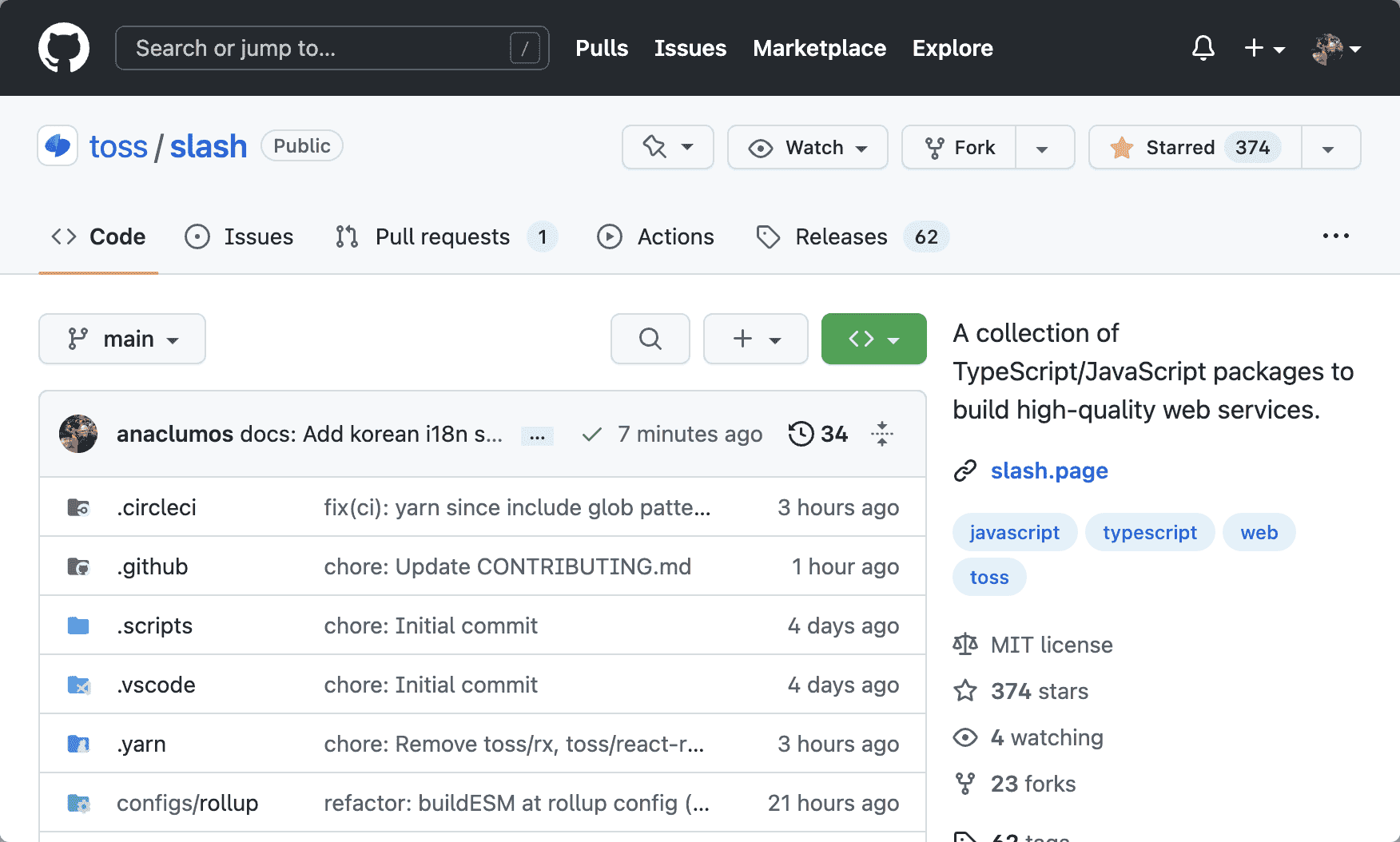1400x842 pixels.
Task: Expand commit message ellipsis button
Action: [x=537, y=436]
